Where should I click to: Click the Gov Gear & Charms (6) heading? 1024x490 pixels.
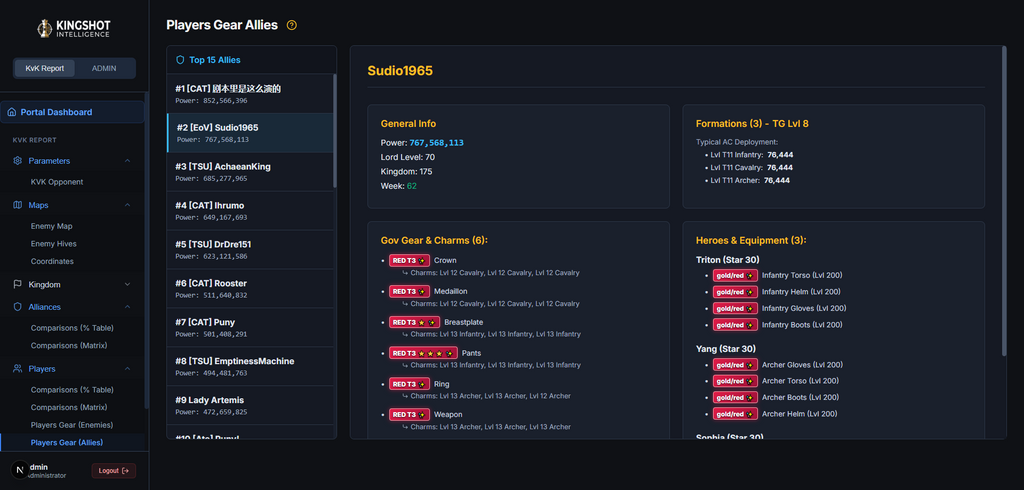tap(434, 240)
